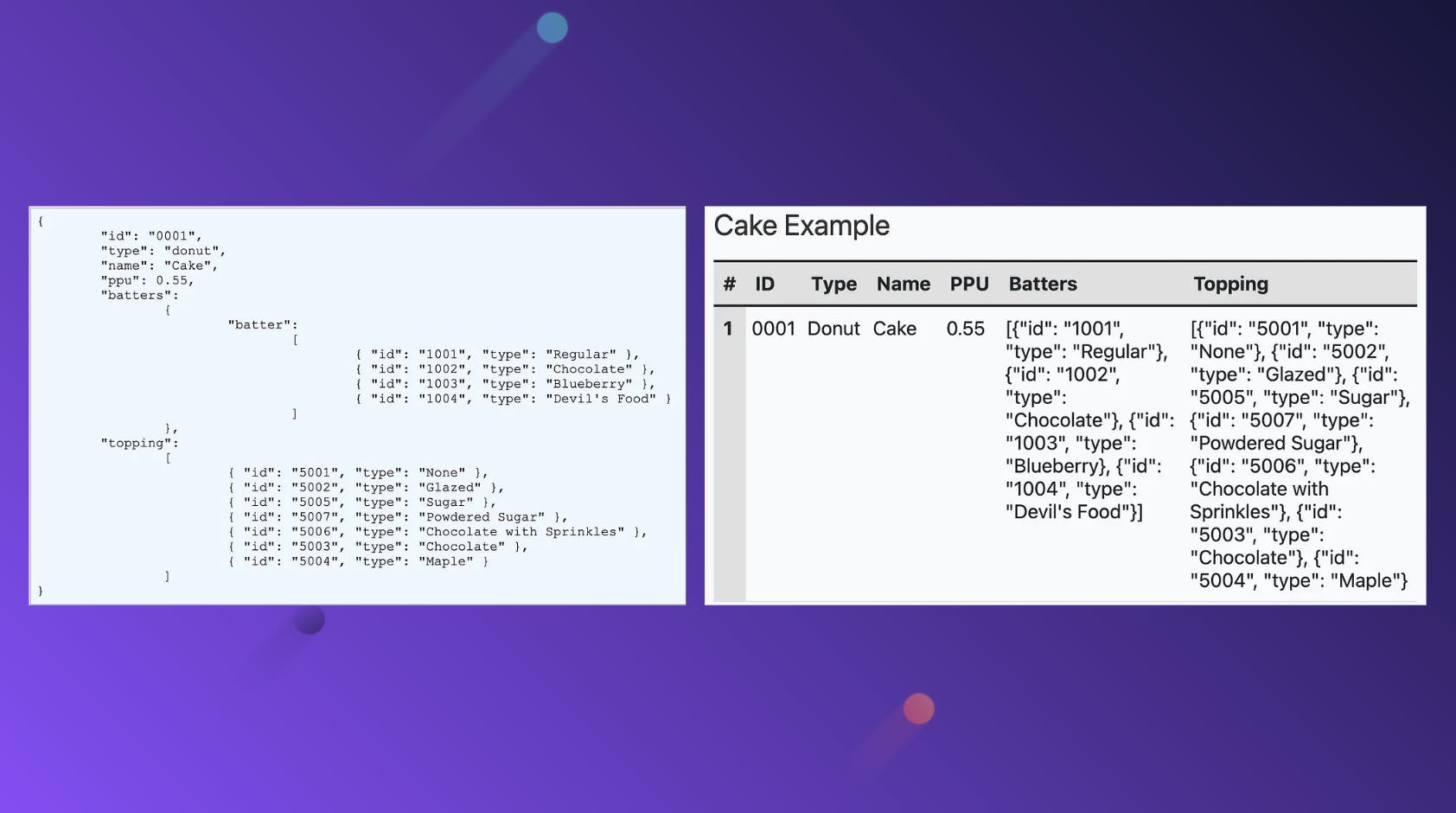Click the "Cake Example" table title
This screenshot has width=1456, height=813.
[802, 226]
